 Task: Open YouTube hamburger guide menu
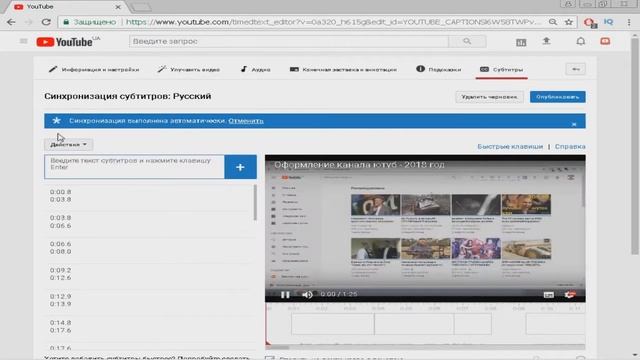click(x=23, y=41)
